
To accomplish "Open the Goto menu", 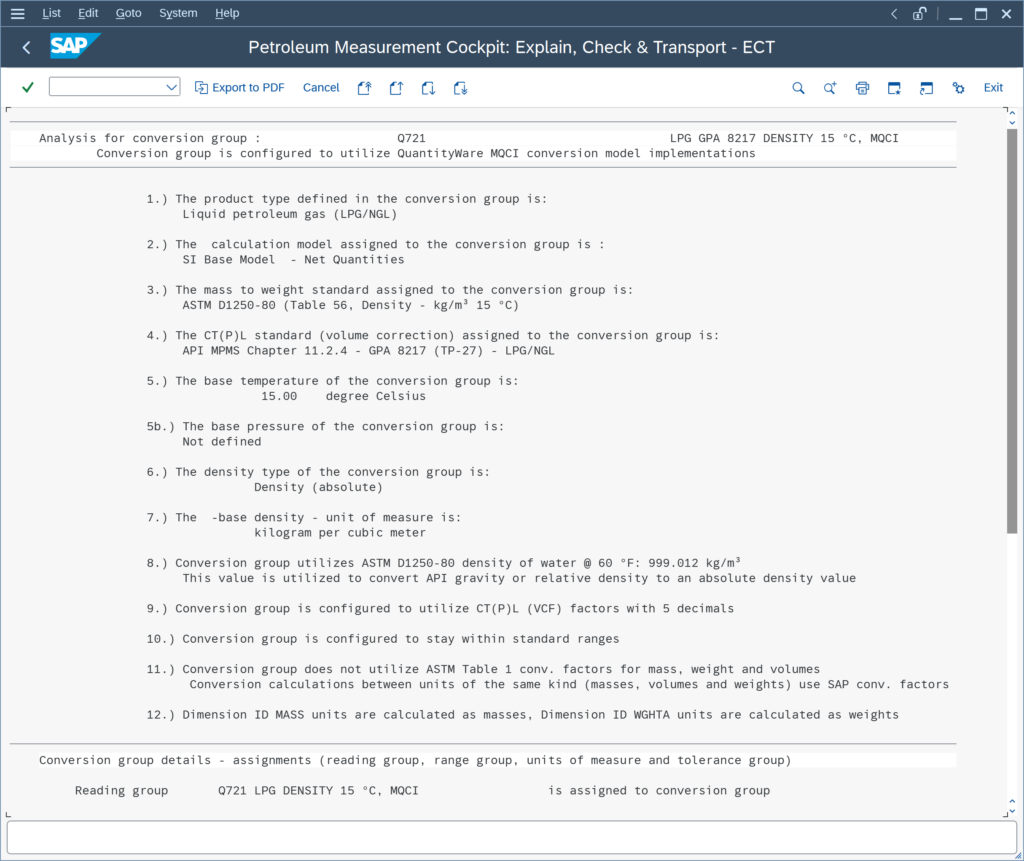I will coord(128,13).
